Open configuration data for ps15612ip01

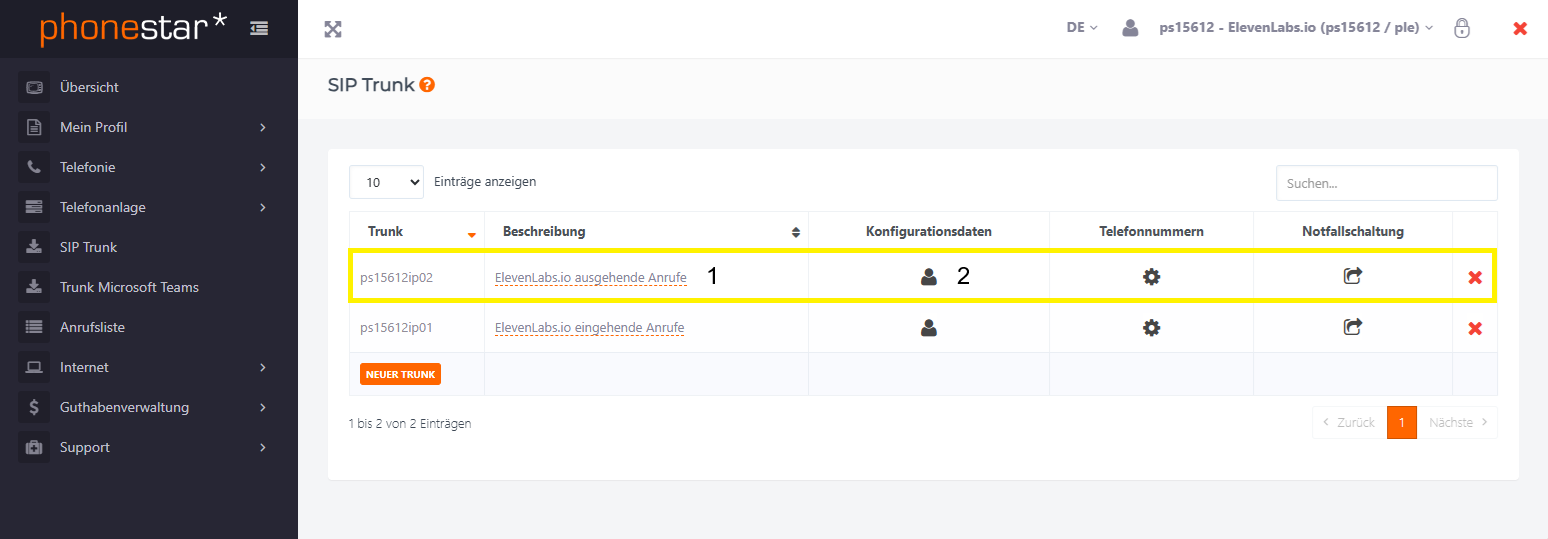pos(929,327)
